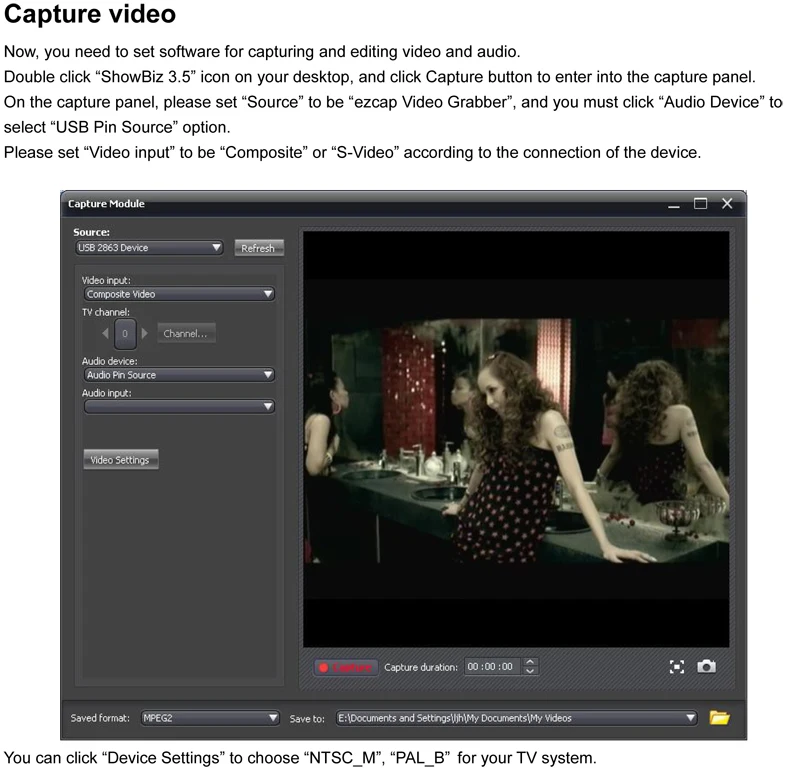This screenshot has height=769, width=800.
Task: Minimize the Capture Module window
Action: (675, 204)
